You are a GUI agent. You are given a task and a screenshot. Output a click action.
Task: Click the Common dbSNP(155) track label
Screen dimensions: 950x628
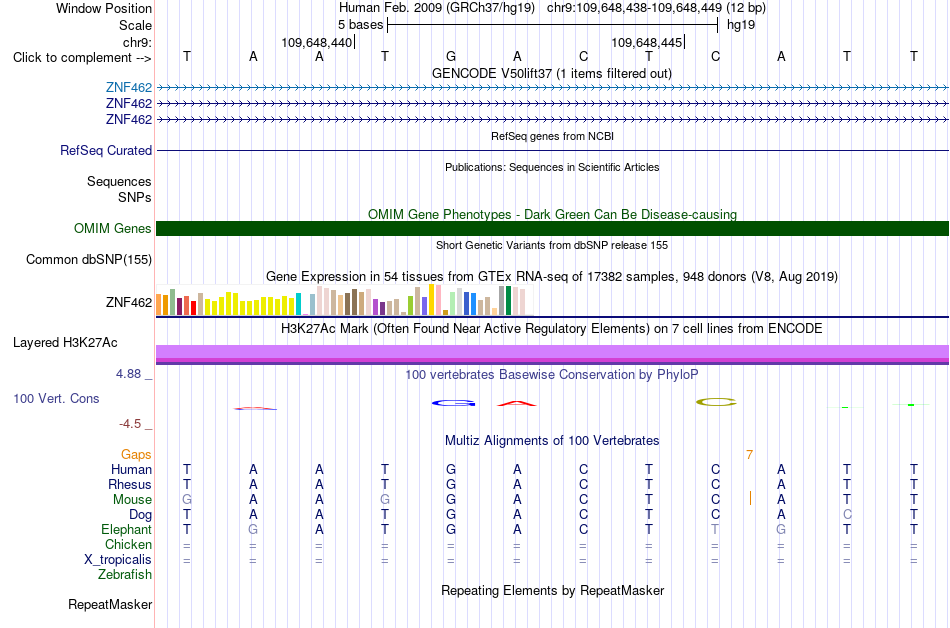(x=88, y=259)
